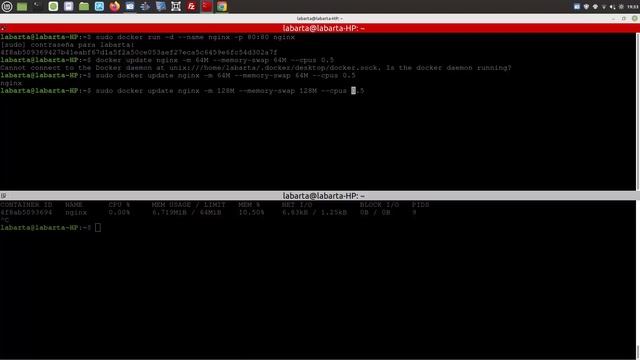Viewport: 640px width, 360px height.
Task: Open the top terminal pane's group menu icon
Action: 3,28
